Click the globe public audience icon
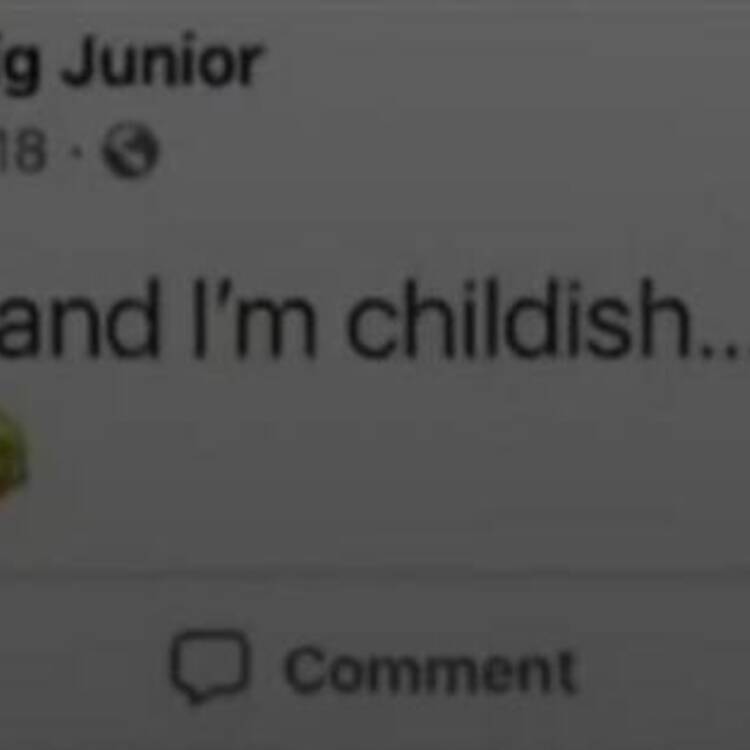 click(x=130, y=150)
